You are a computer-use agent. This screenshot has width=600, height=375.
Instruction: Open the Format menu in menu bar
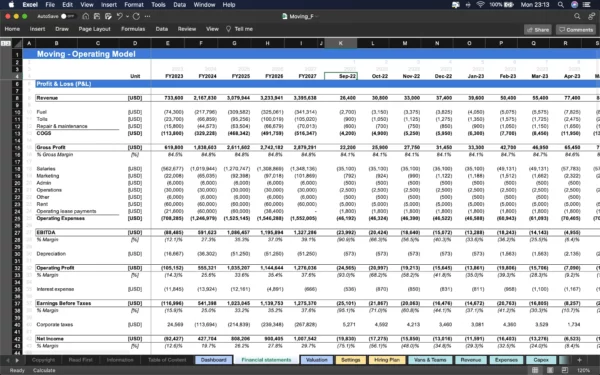134,5
